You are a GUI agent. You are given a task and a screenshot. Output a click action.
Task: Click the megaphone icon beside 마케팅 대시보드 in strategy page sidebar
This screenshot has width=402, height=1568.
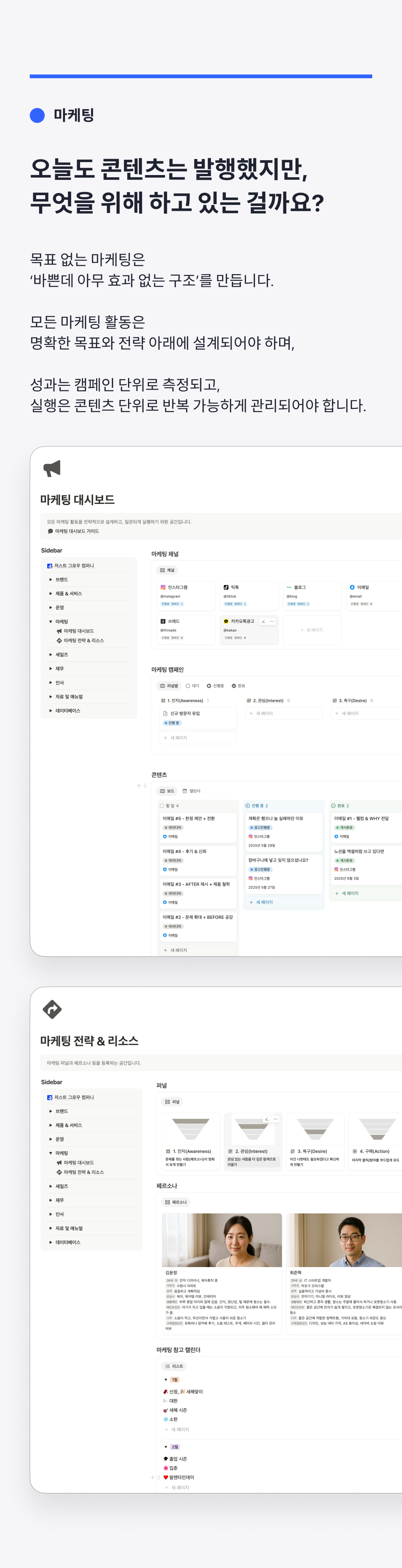59,1163
